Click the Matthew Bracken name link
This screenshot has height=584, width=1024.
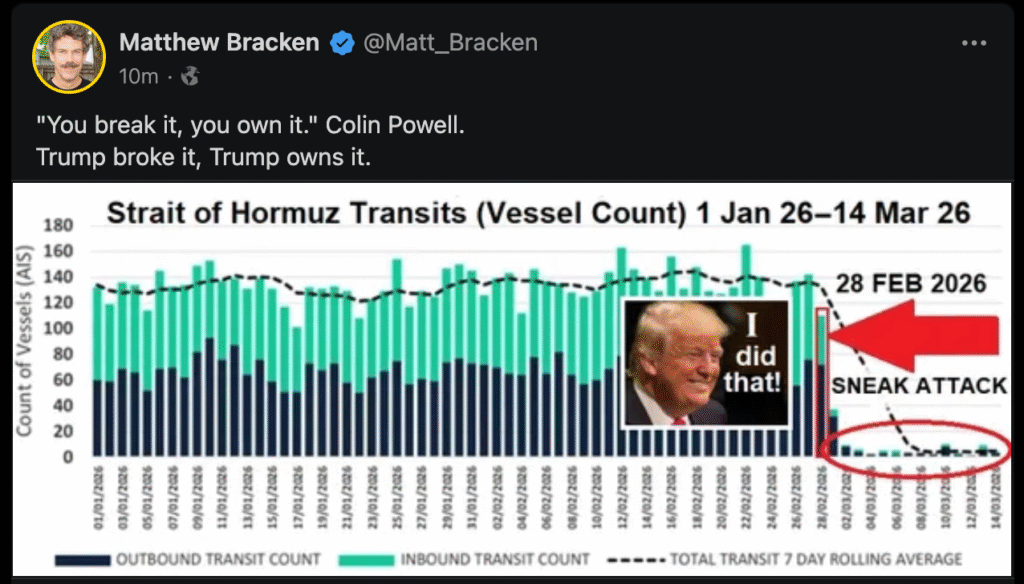click(219, 43)
